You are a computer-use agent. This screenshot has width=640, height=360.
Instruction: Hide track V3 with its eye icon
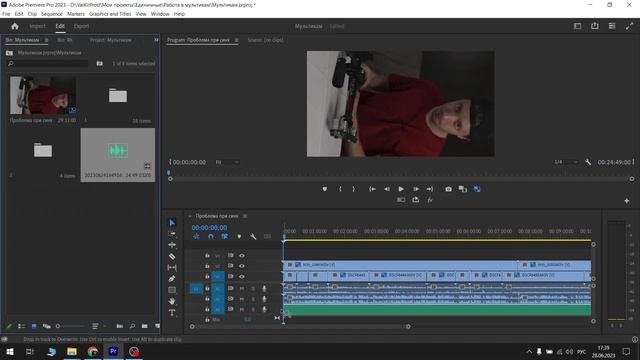[242, 256]
